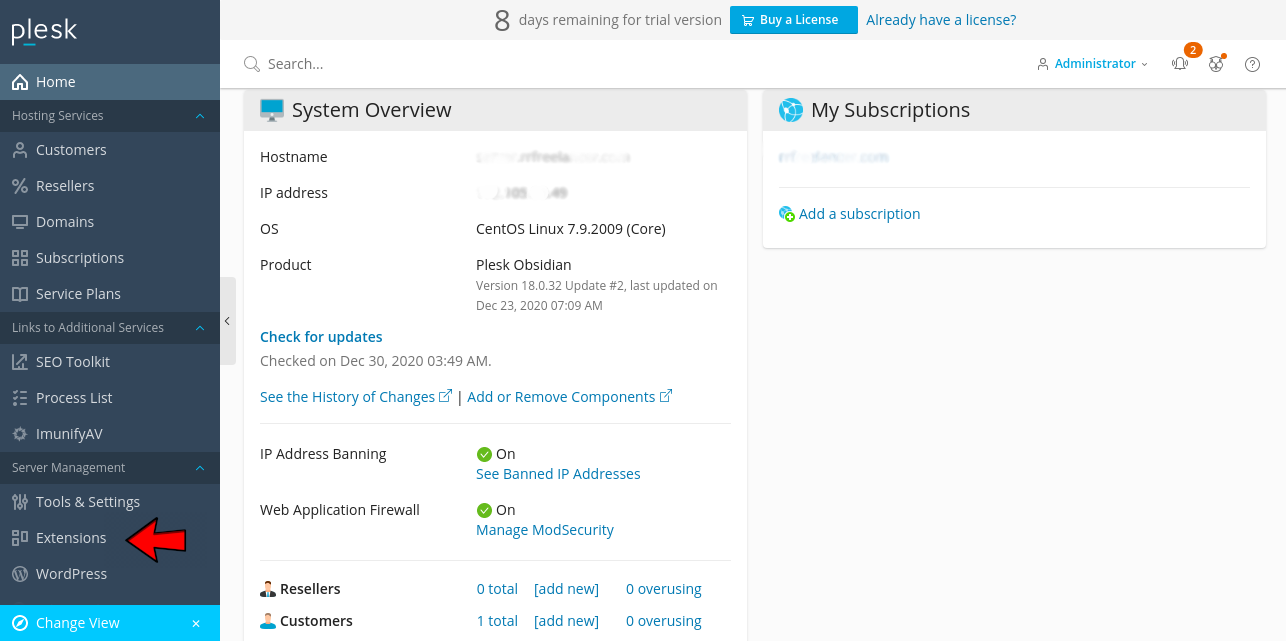
Task: Click the Service Plans book icon
Action: click(20, 294)
